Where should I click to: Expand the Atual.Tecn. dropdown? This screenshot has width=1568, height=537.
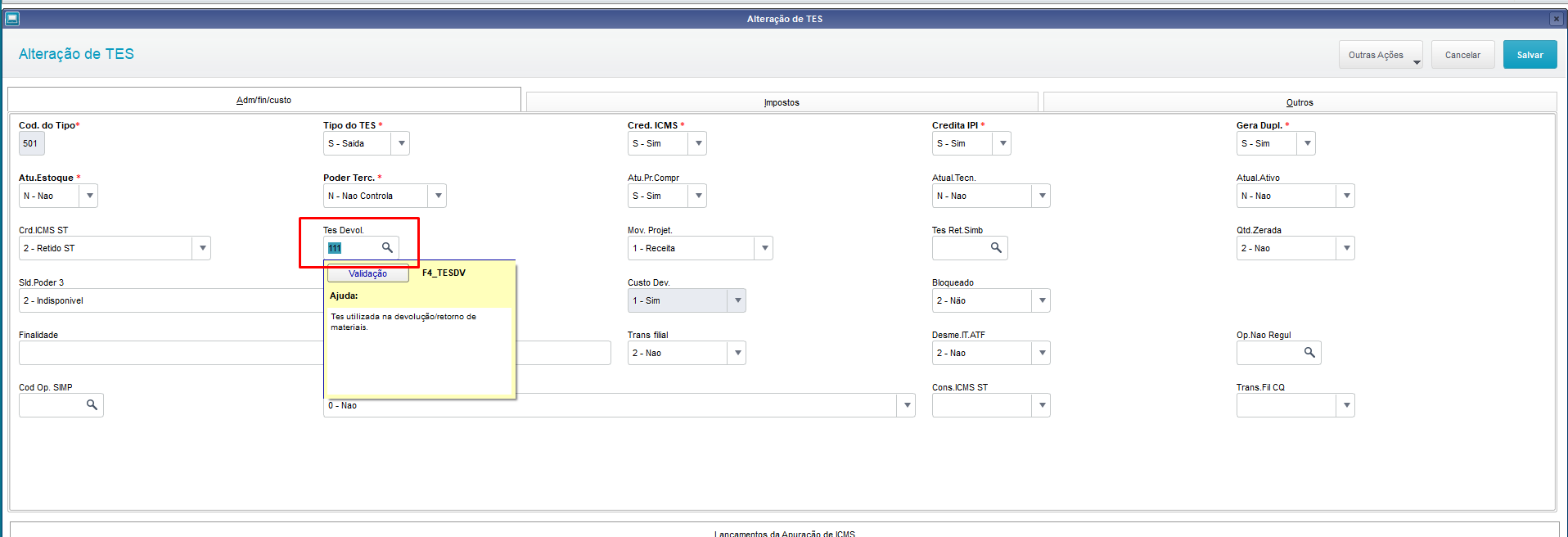(1042, 196)
